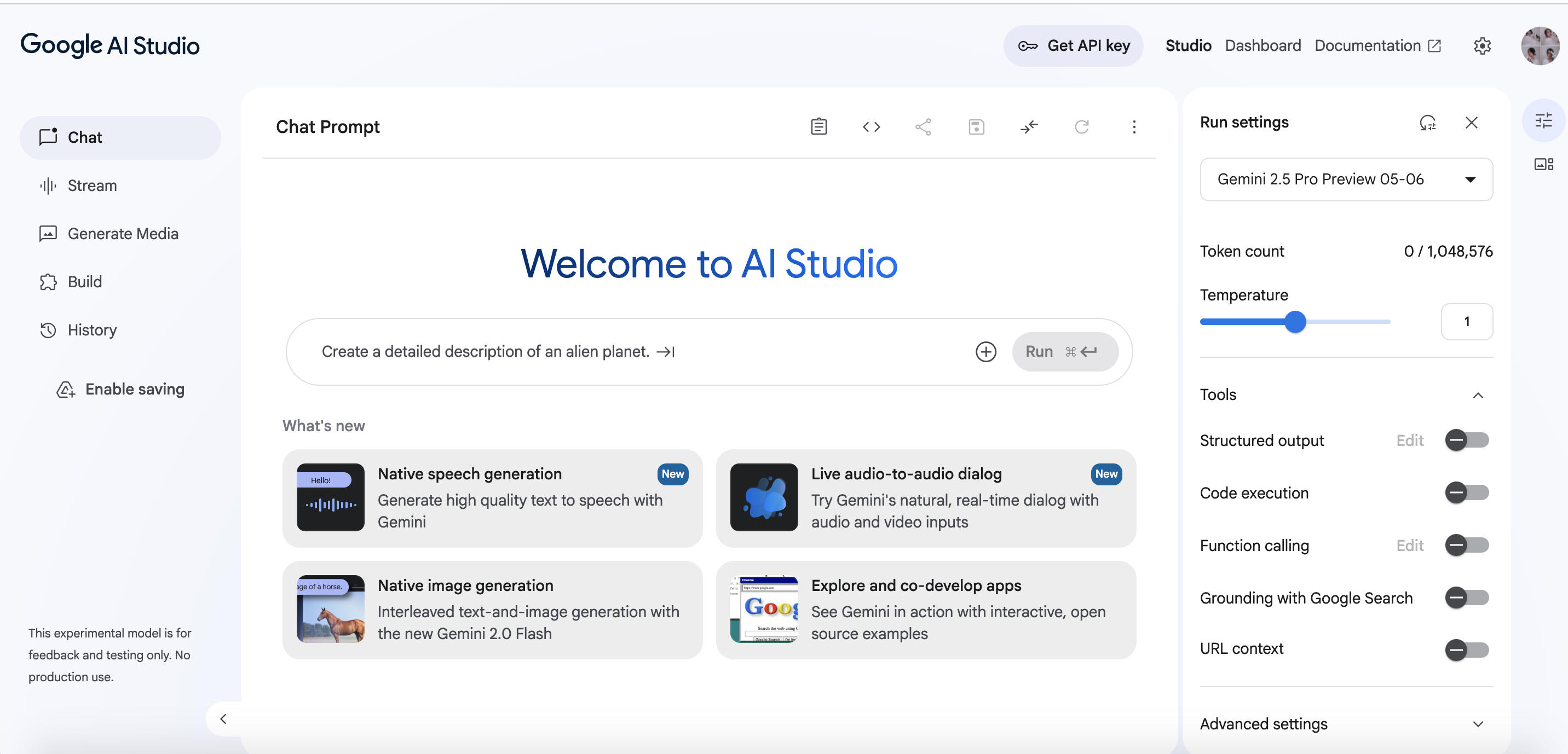The width and height of the screenshot is (1568, 754).
Task: Open Generate Media in the sidebar
Action: pyautogui.click(x=120, y=234)
